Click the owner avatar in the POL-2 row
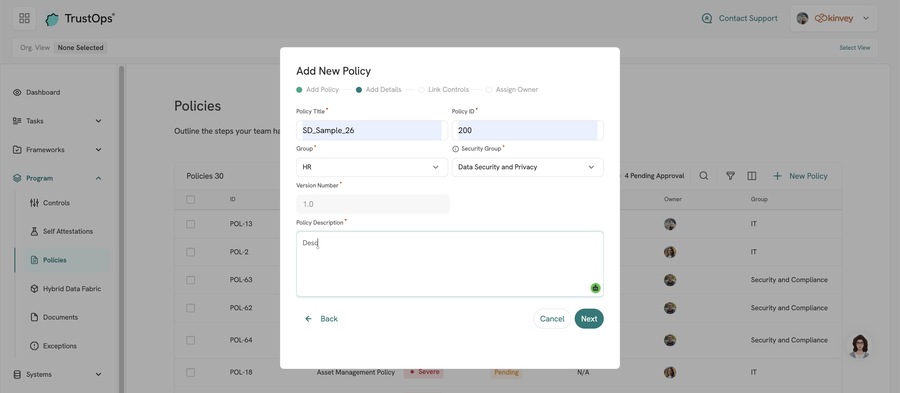900x393 pixels. 670,252
